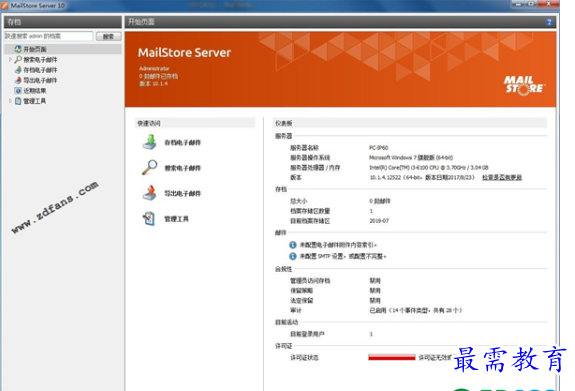Expand the 管理工具 tree node arrow
575x391 pixels.
[10, 101]
